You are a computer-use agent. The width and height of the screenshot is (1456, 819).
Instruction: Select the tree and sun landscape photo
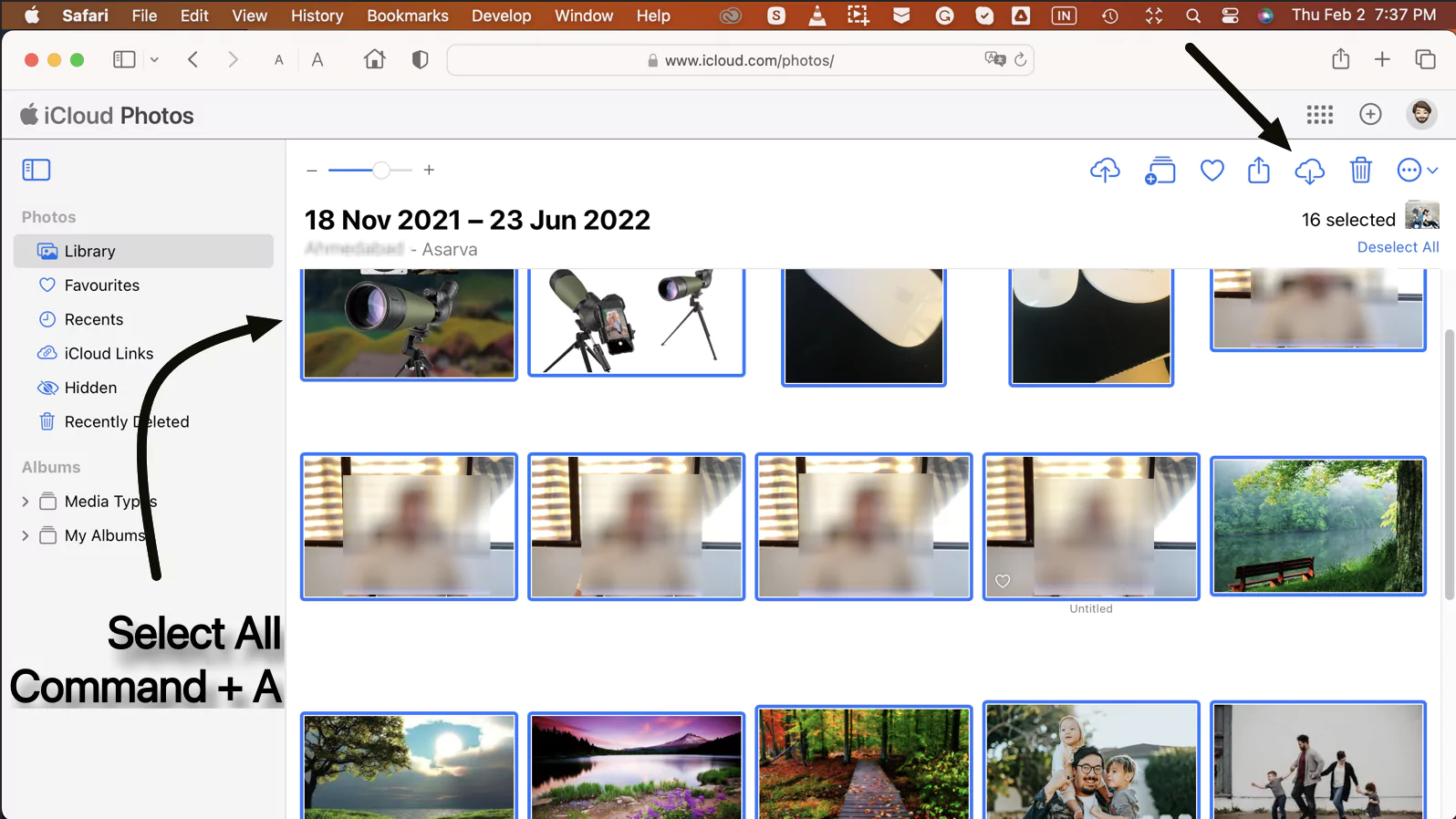(409, 766)
